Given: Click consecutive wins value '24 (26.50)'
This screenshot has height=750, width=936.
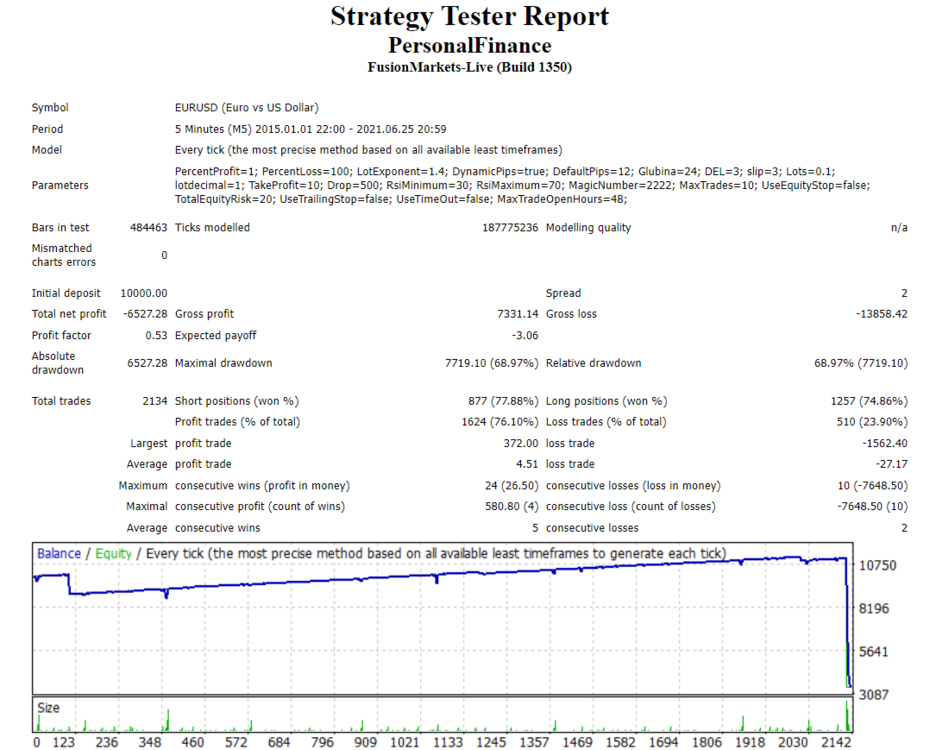Looking at the screenshot, I should tap(512, 486).
